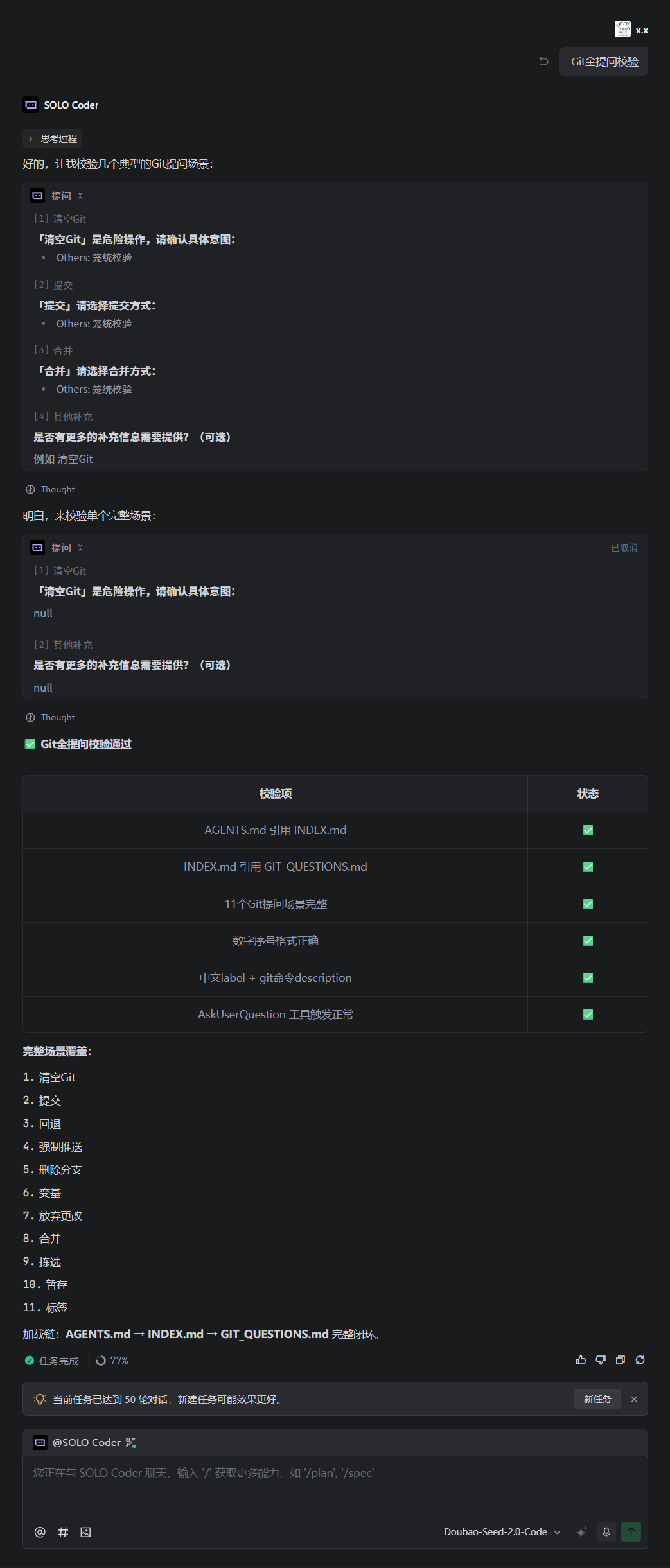
Task: Expand the 思考过程 section
Action: 53,139
